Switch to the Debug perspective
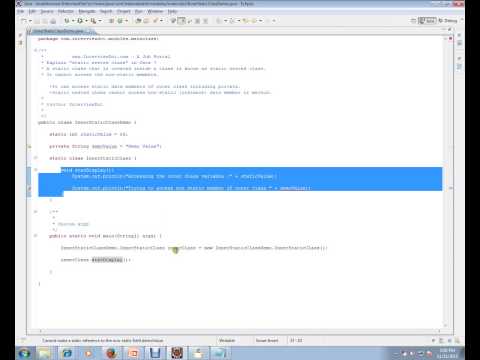The height and width of the screenshot is (360, 480). 448,21
